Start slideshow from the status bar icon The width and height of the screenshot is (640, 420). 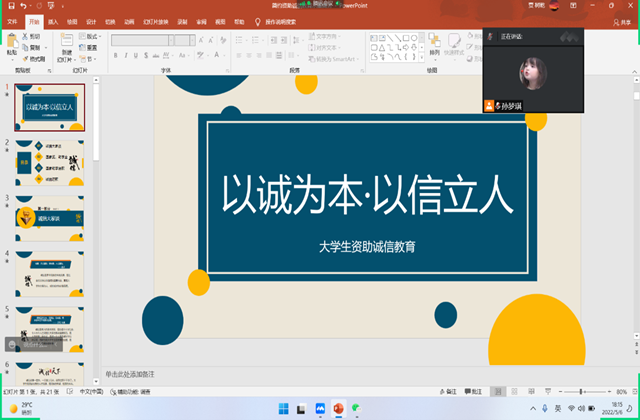(x=545, y=391)
